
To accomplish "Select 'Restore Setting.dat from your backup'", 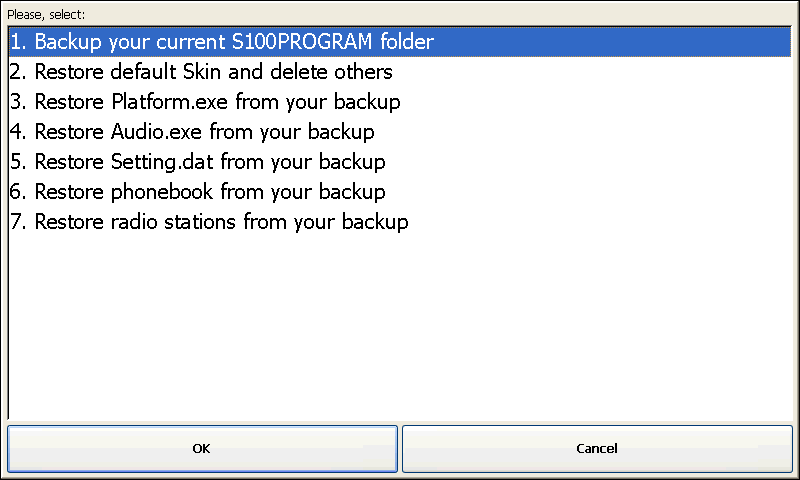I will pos(399,162).
